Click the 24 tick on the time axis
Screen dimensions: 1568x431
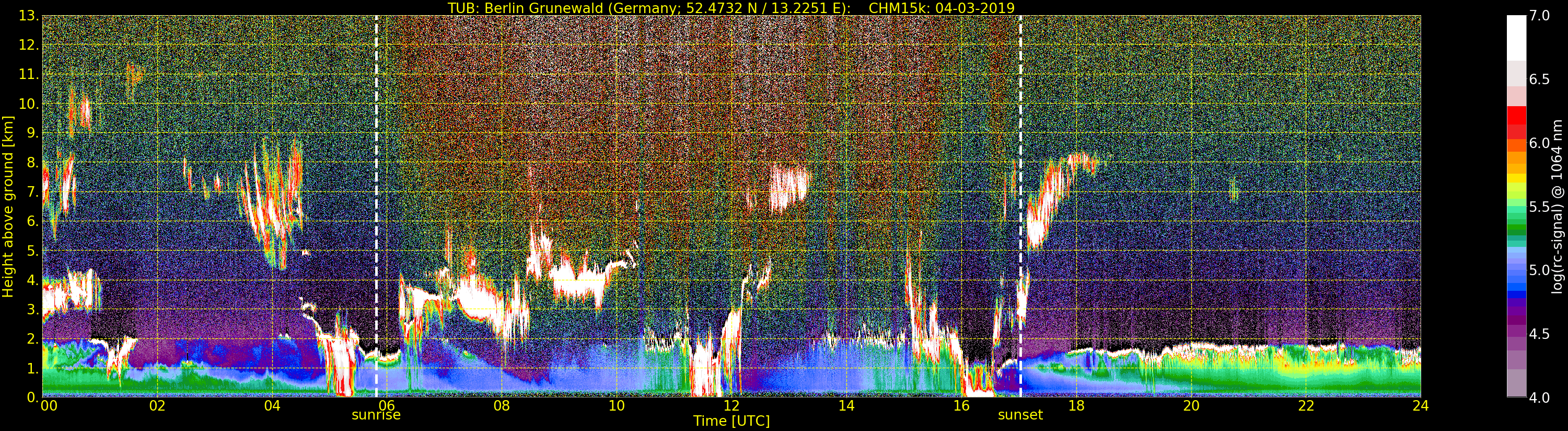[x=1421, y=406]
